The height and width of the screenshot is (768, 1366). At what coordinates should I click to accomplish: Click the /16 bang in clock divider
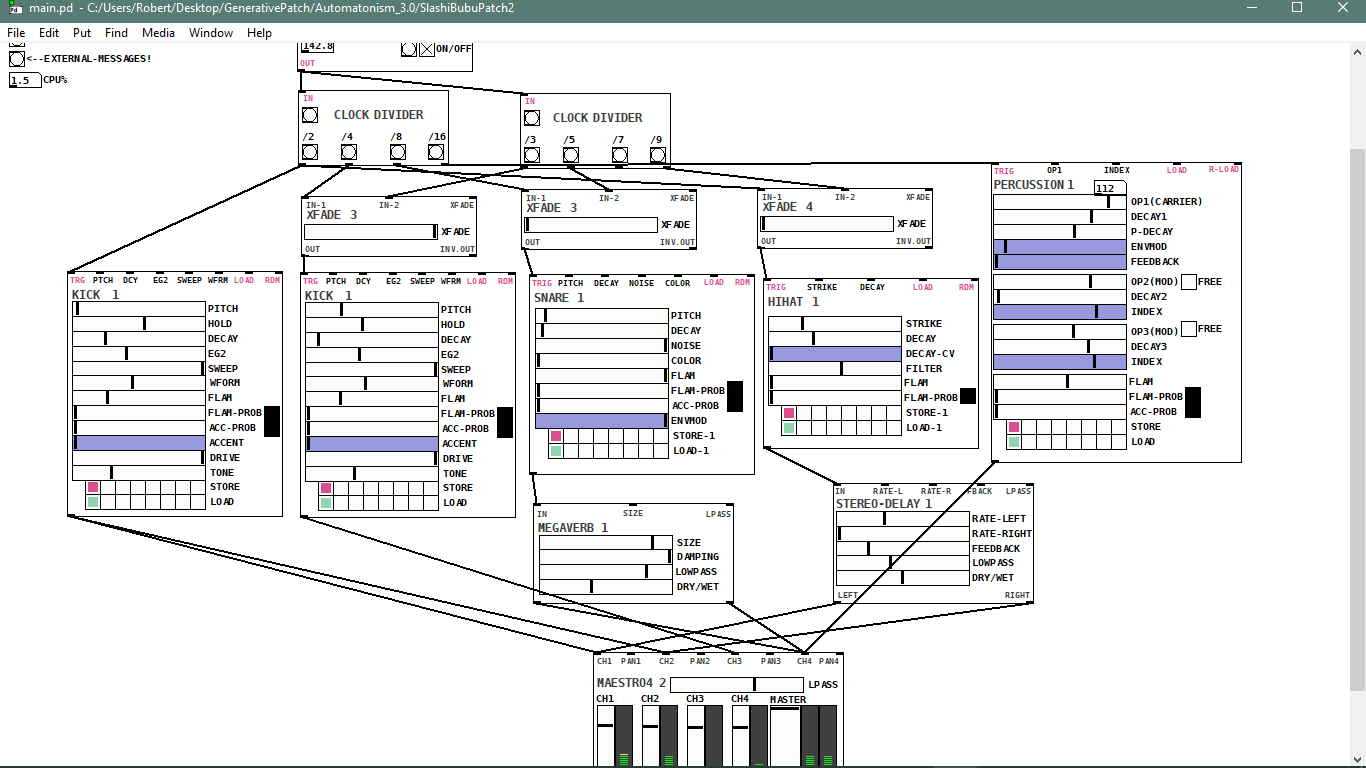tap(436, 152)
